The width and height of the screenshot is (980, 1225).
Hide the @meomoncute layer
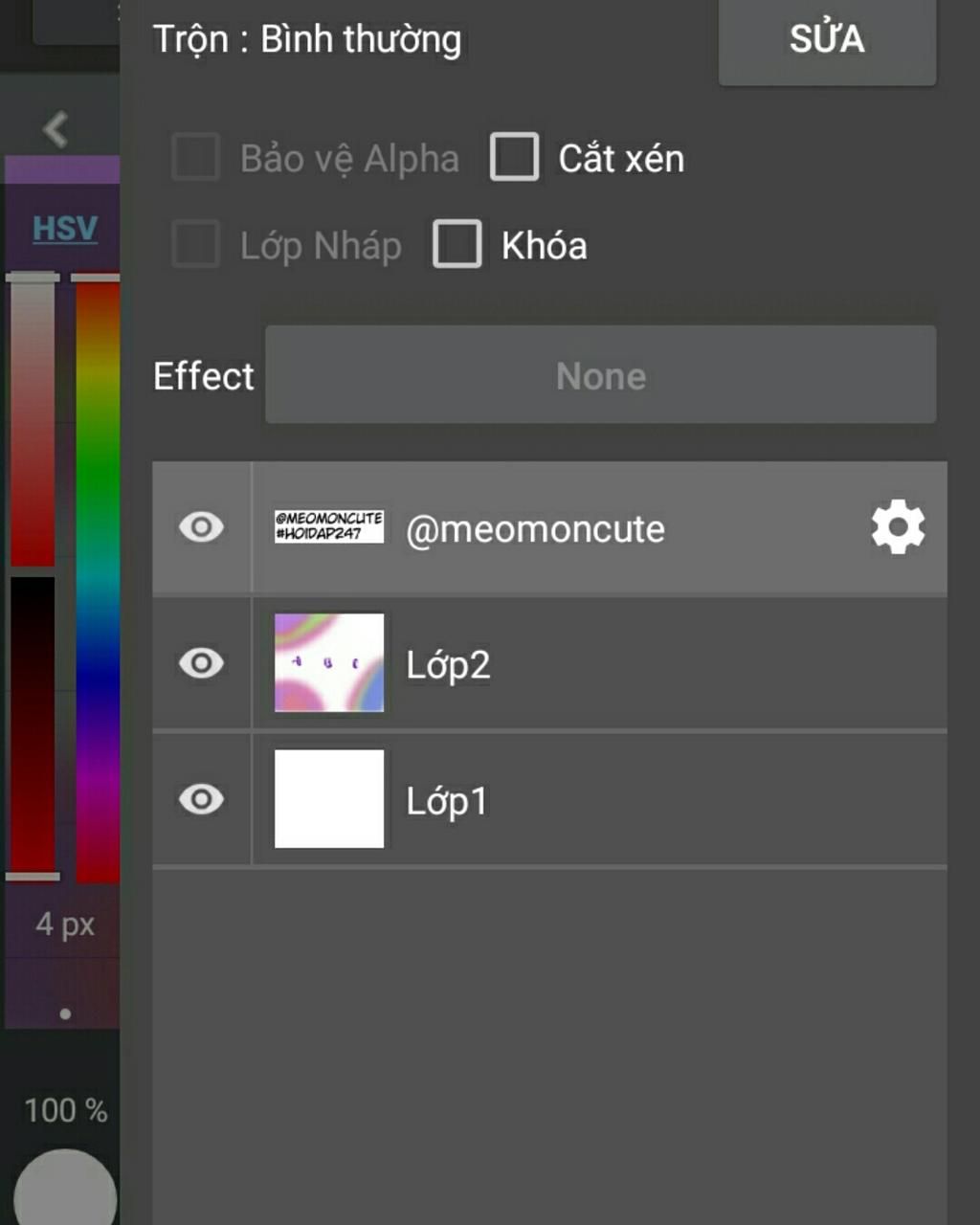click(x=201, y=527)
